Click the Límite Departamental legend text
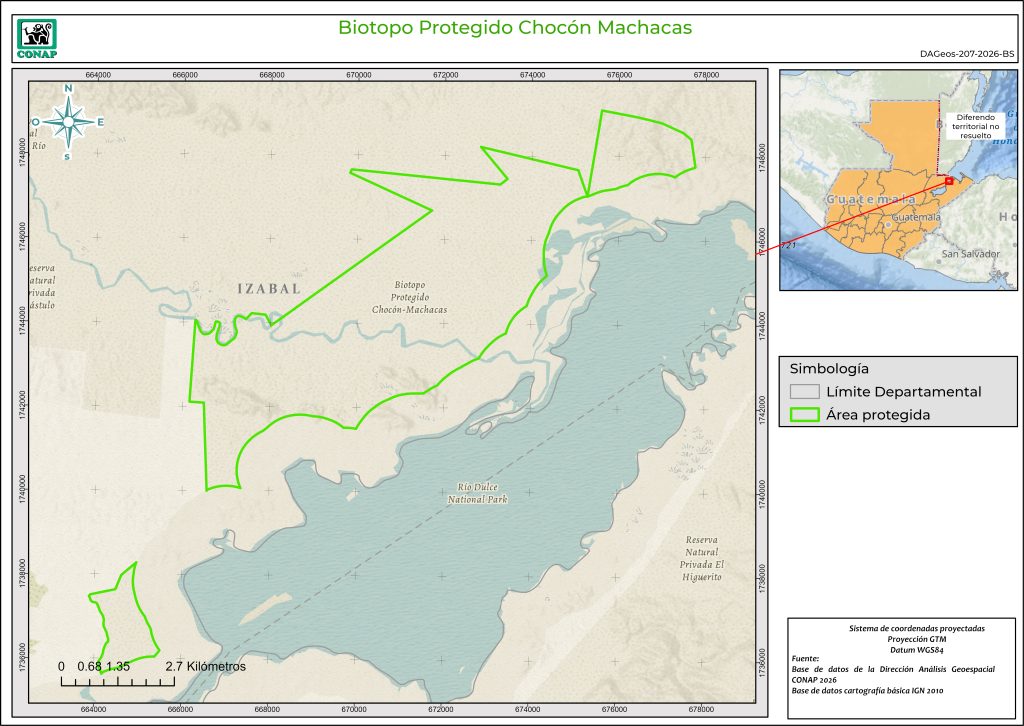This screenshot has width=1024, height=726. click(x=903, y=392)
